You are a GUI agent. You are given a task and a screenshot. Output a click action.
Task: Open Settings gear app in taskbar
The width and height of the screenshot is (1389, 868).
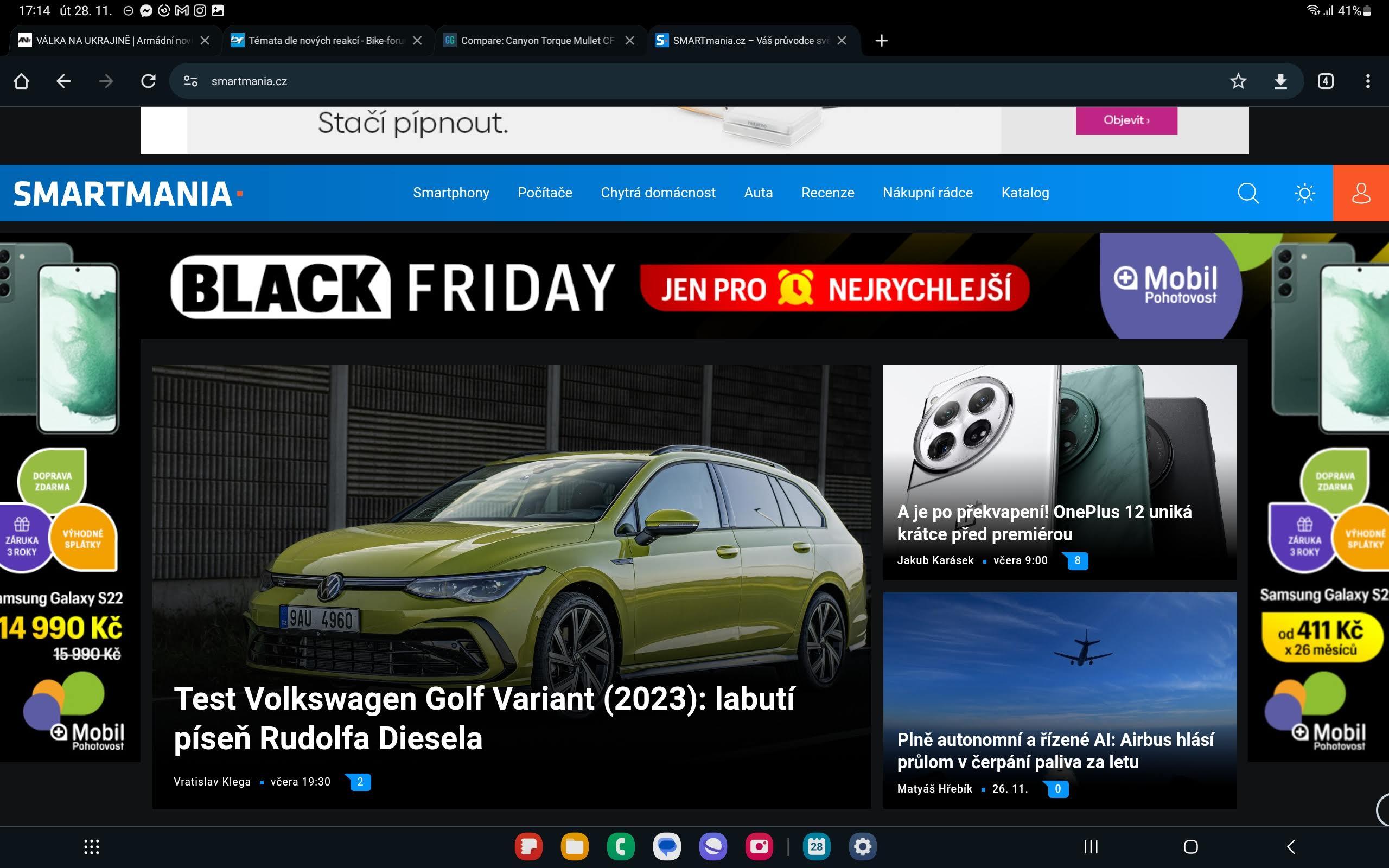coord(863,847)
